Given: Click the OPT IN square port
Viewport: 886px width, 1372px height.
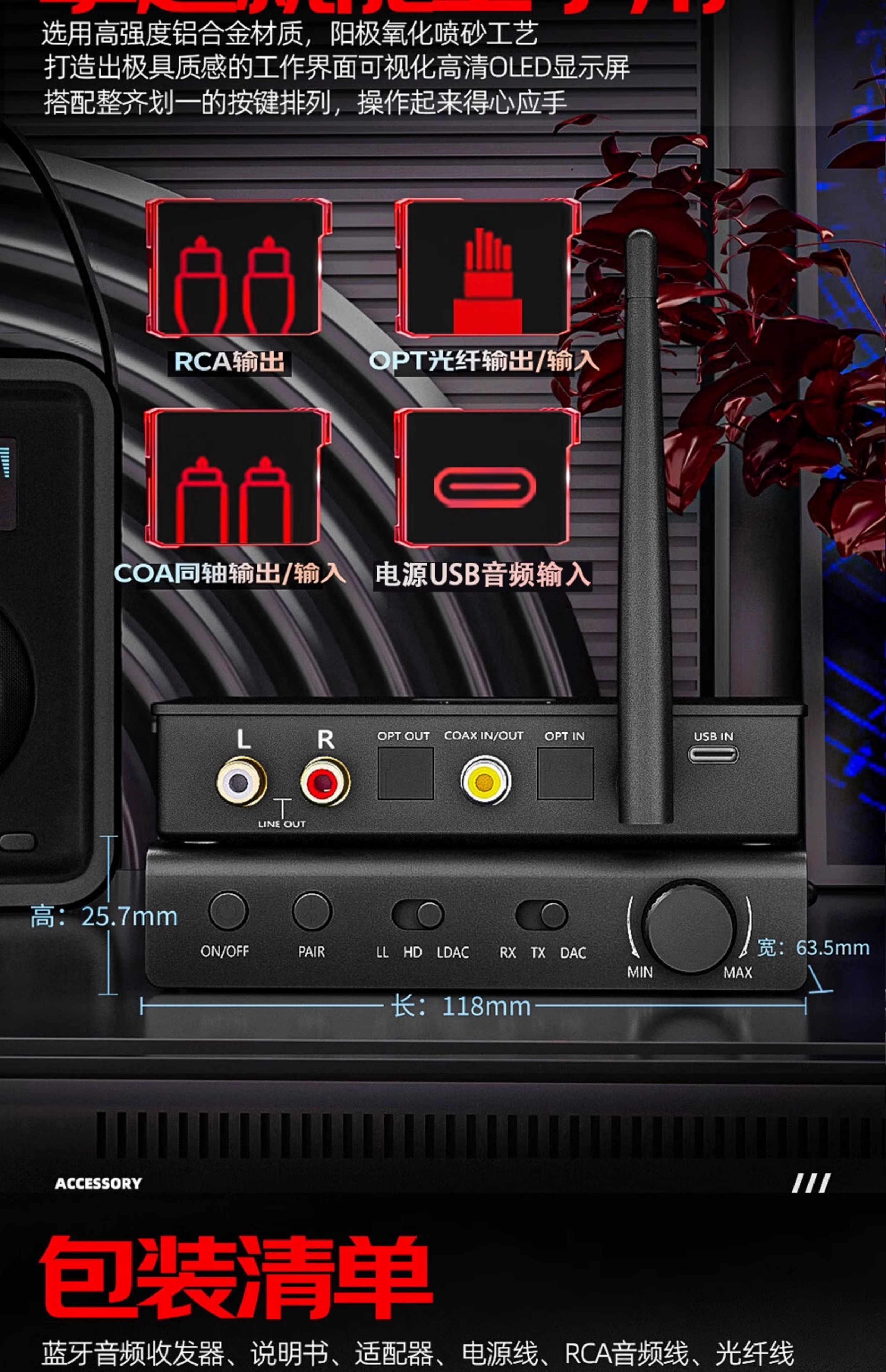Looking at the screenshot, I should point(565,773).
